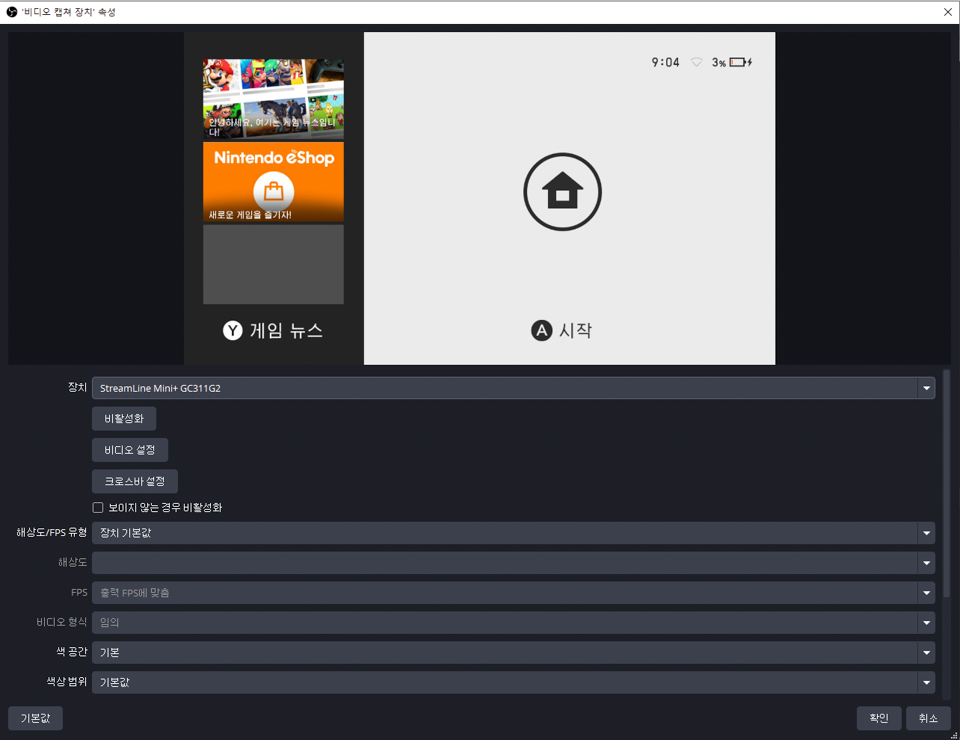Expand the 해상도/FPS 유형 dropdown

513,533
